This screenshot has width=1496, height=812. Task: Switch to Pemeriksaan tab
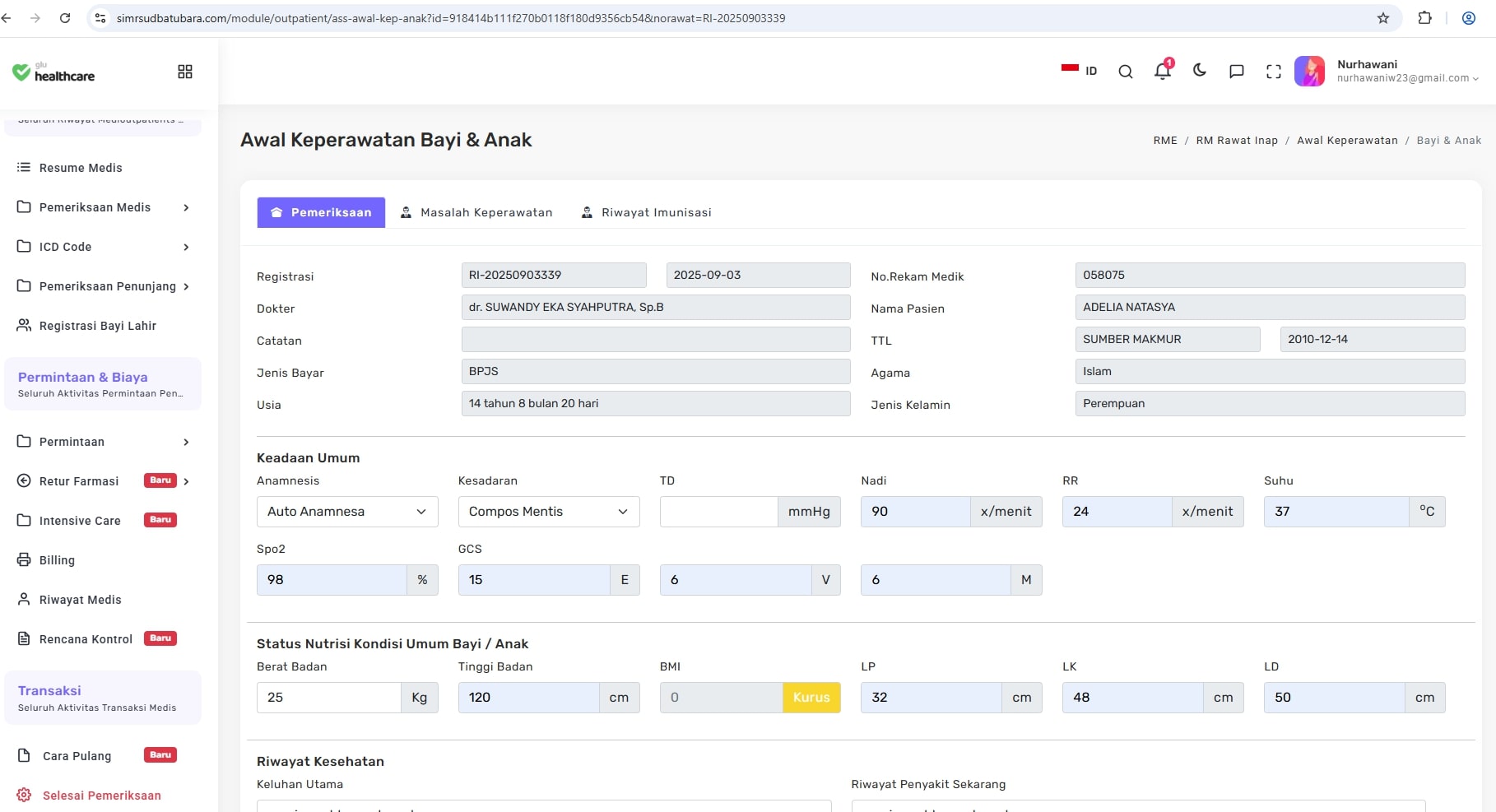[x=321, y=212]
